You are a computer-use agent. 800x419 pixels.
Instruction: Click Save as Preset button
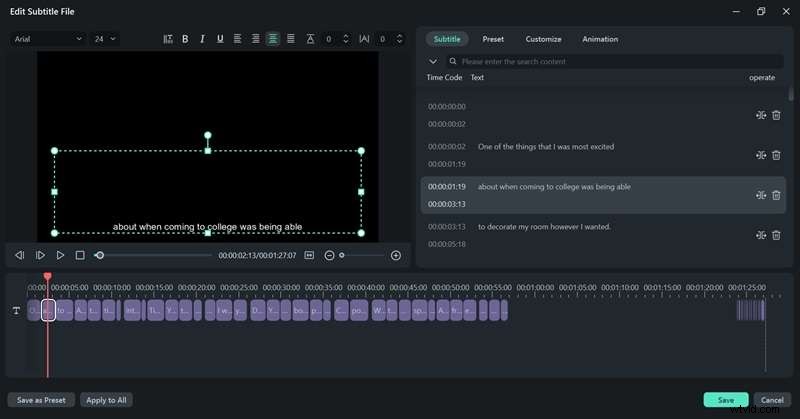point(41,400)
